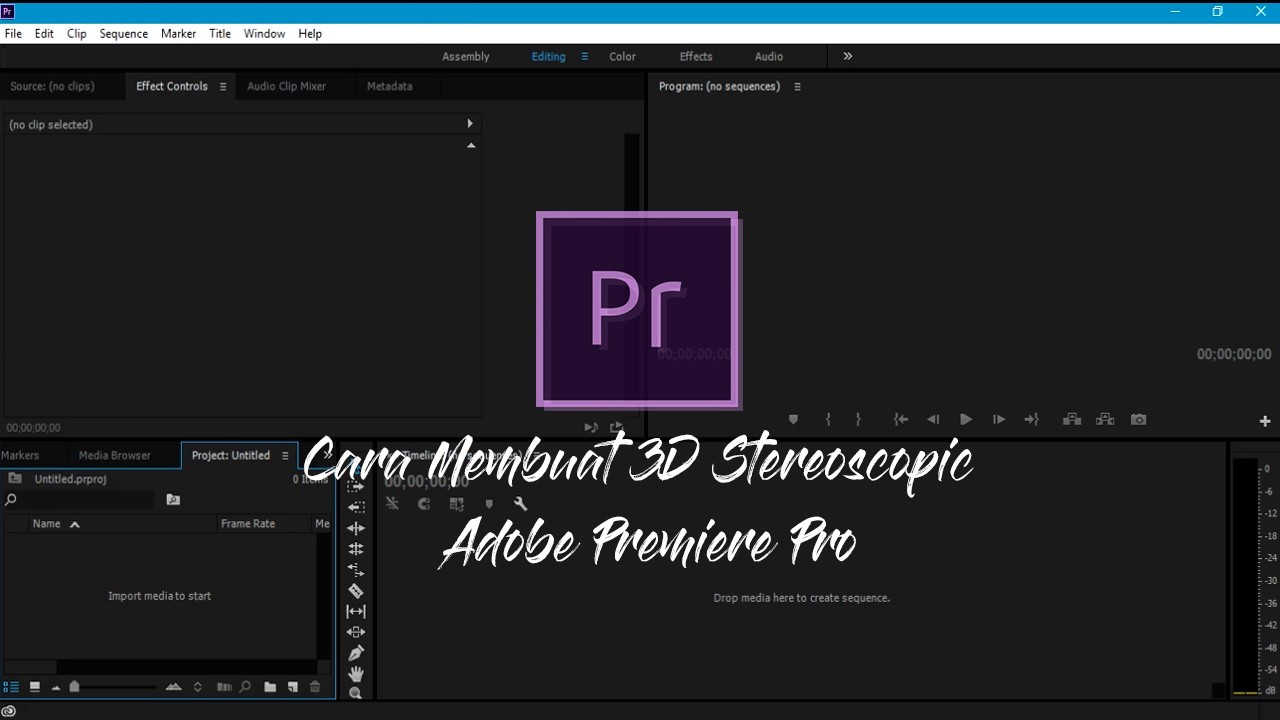Image resolution: width=1280 pixels, height=720 pixels.
Task: Open the Sequence menu
Action: (x=124, y=33)
